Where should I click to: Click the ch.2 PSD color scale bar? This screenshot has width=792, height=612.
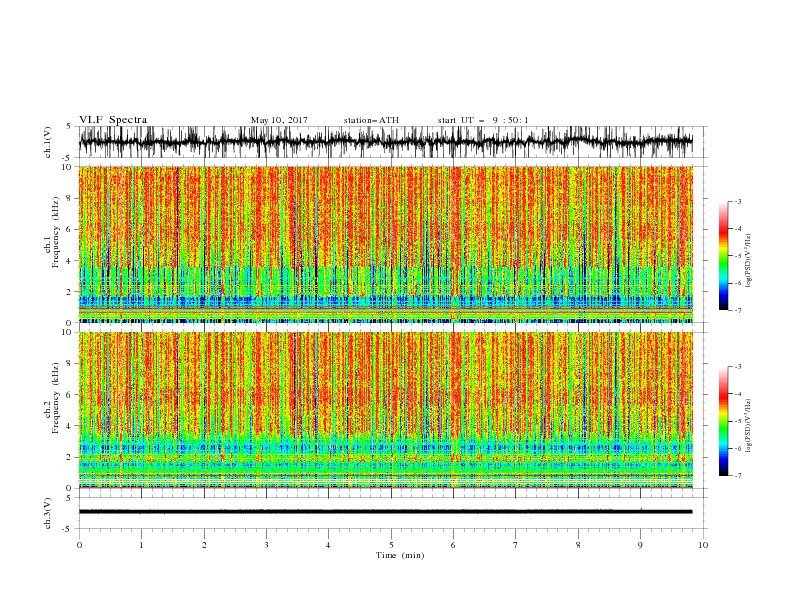tap(723, 421)
